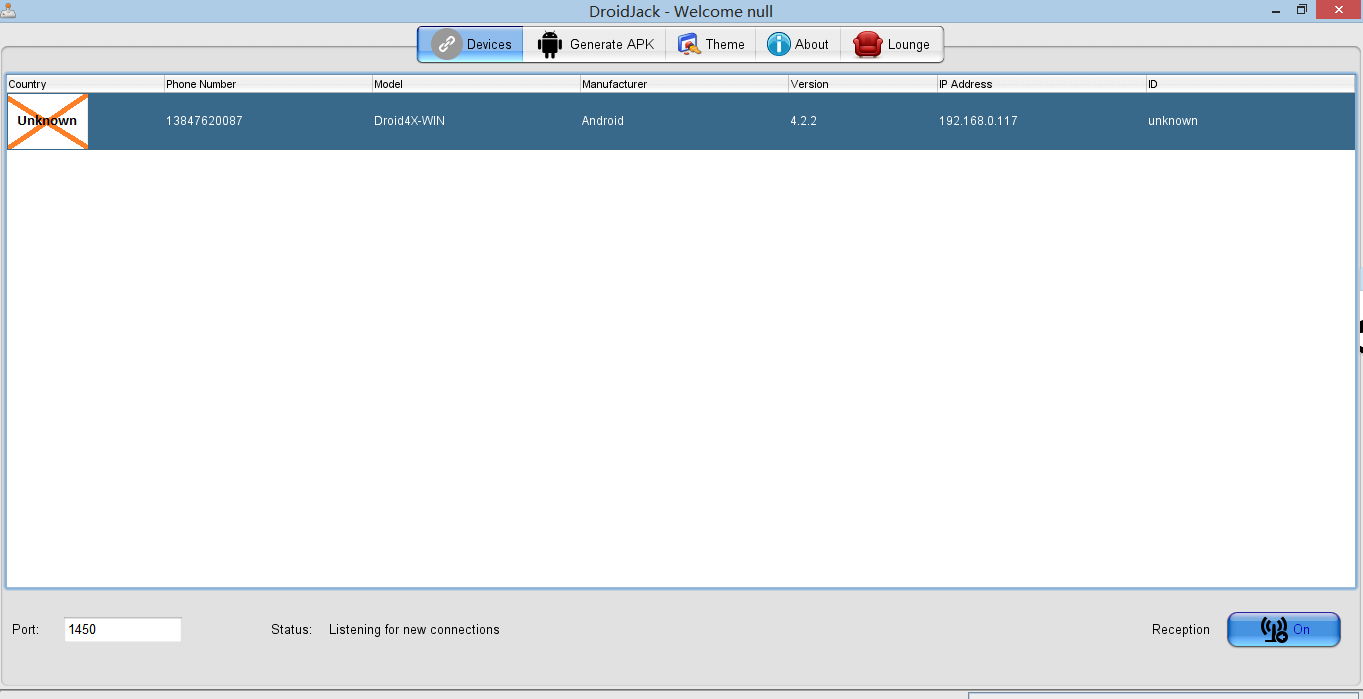Image resolution: width=1363 pixels, height=699 pixels.
Task: Switch to the Theme tab
Action: click(x=711, y=44)
